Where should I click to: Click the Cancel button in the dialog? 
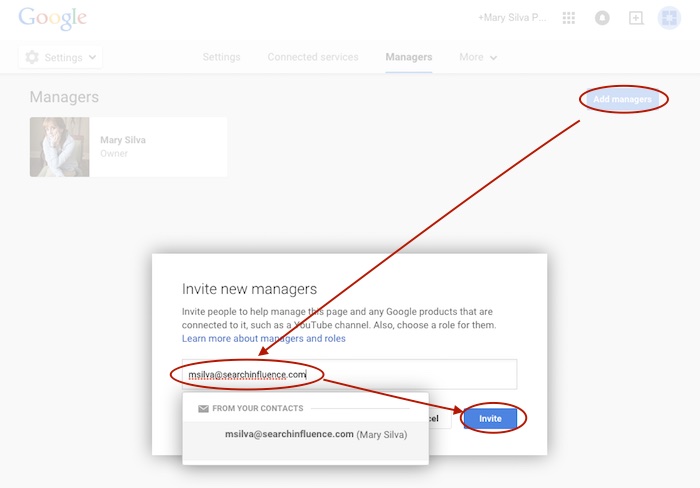(x=440, y=418)
